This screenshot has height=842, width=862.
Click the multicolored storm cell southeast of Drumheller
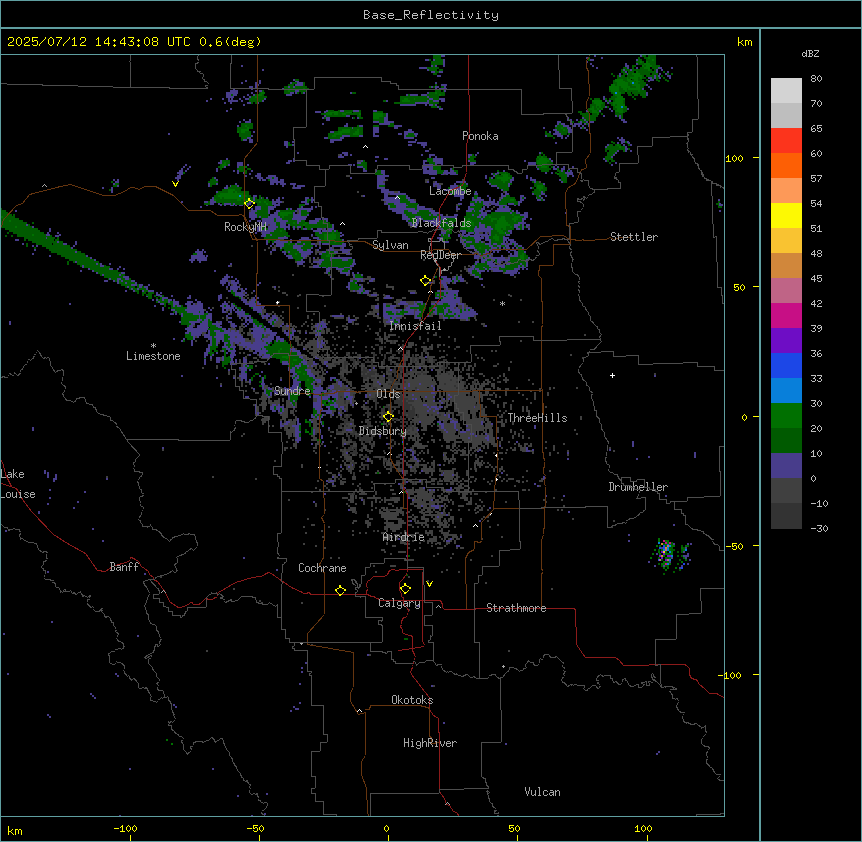pos(666,554)
